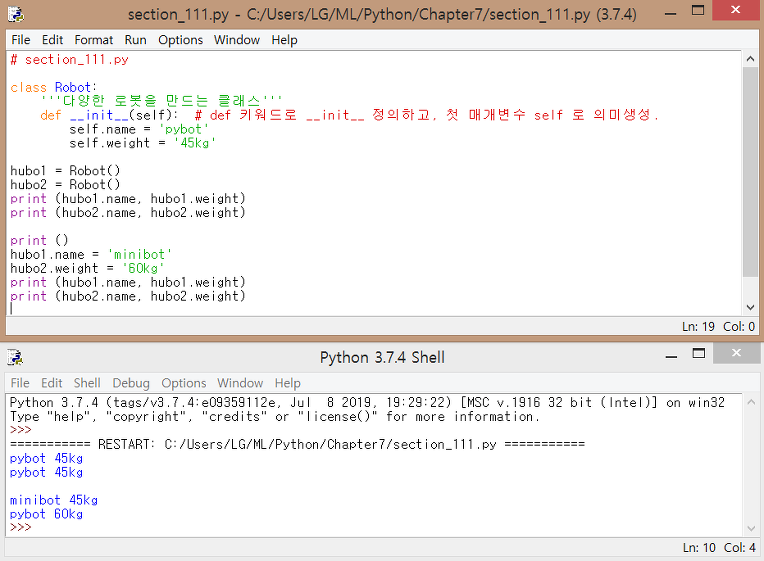
Task: Maximize the section_111.py editor window
Action: (698, 11)
